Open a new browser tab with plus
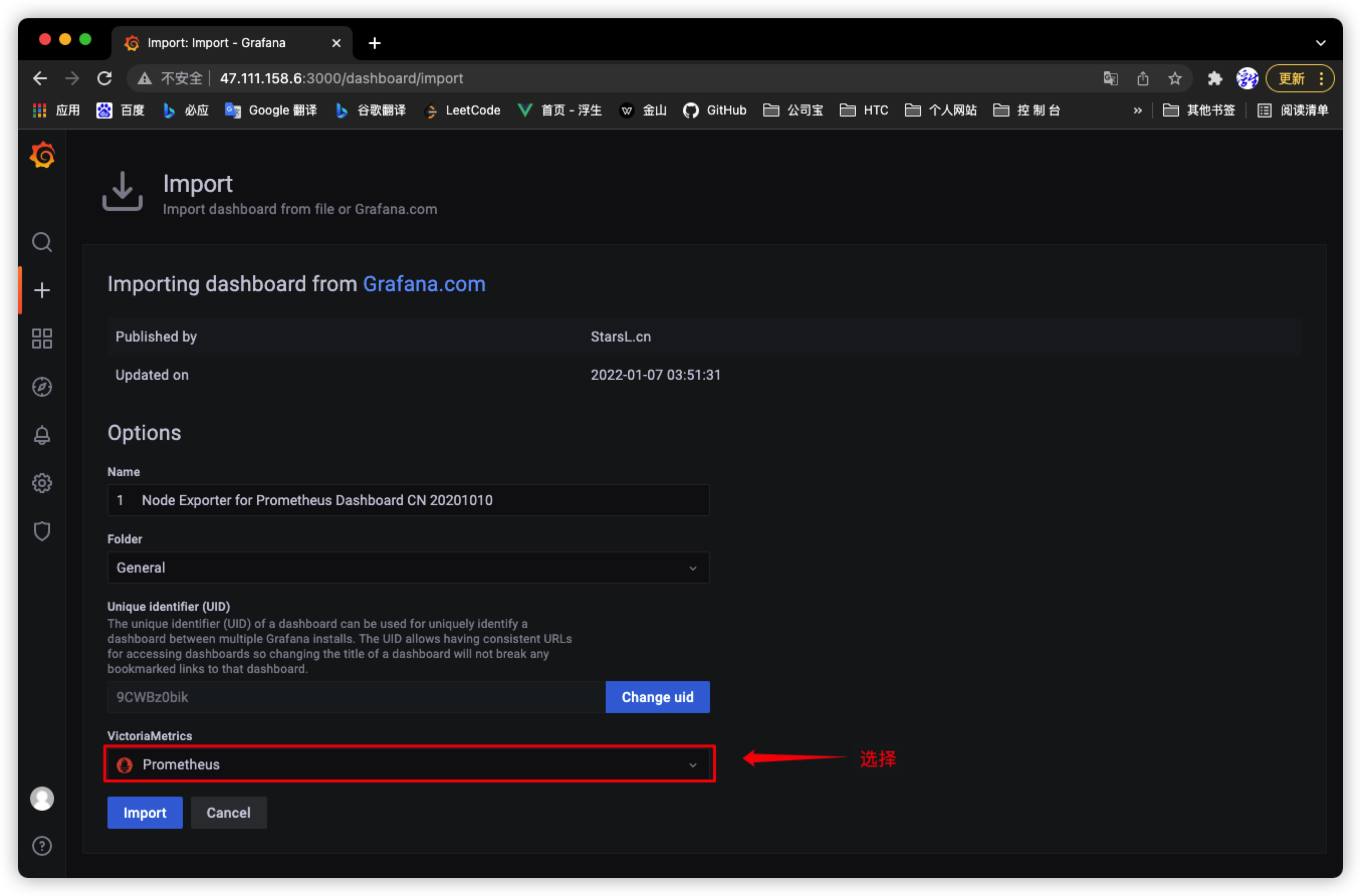 (375, 43)
